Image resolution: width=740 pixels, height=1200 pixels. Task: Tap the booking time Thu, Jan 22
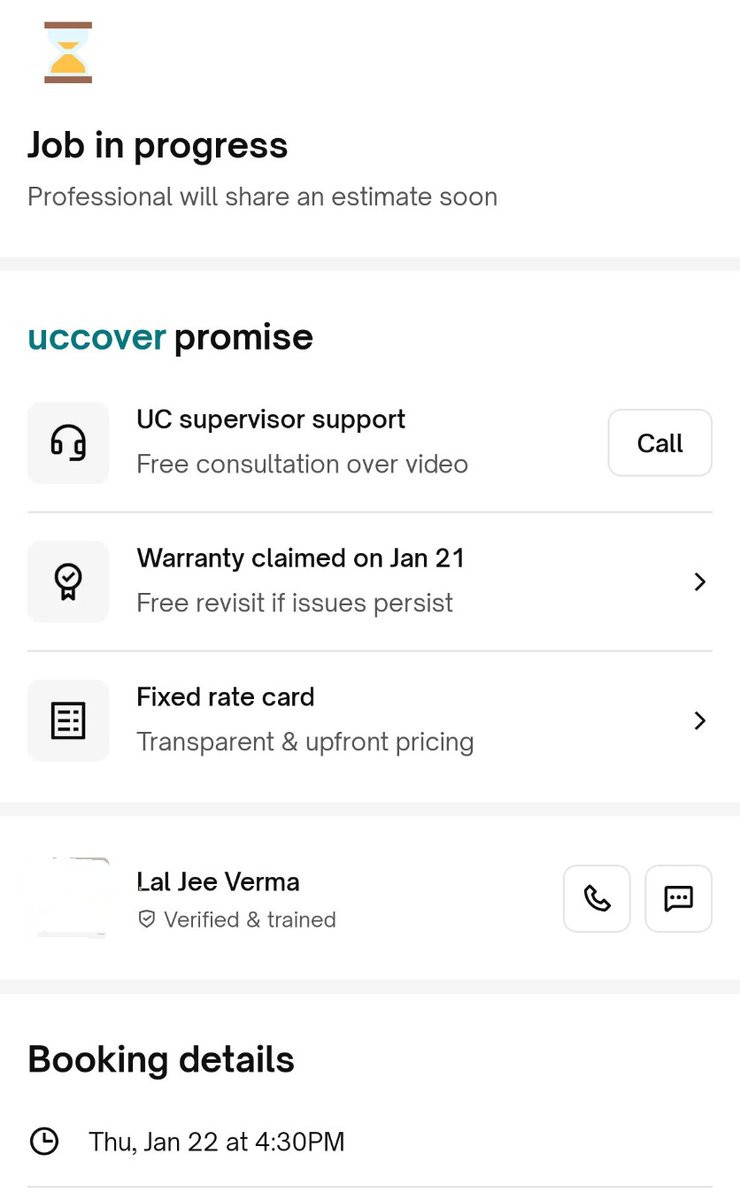216,1141
